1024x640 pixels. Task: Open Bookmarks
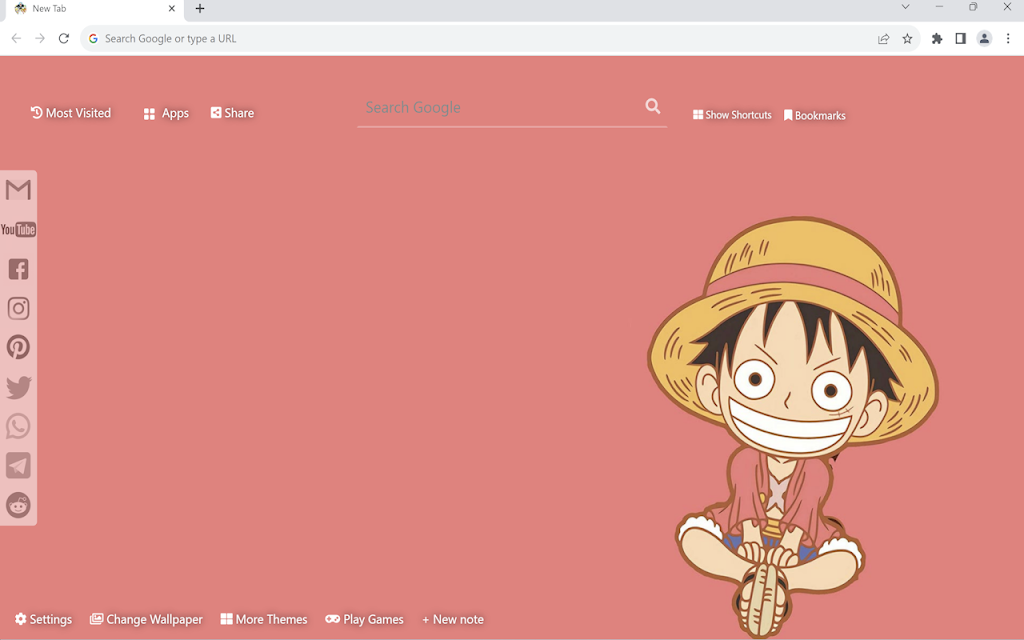coord(814,116)
